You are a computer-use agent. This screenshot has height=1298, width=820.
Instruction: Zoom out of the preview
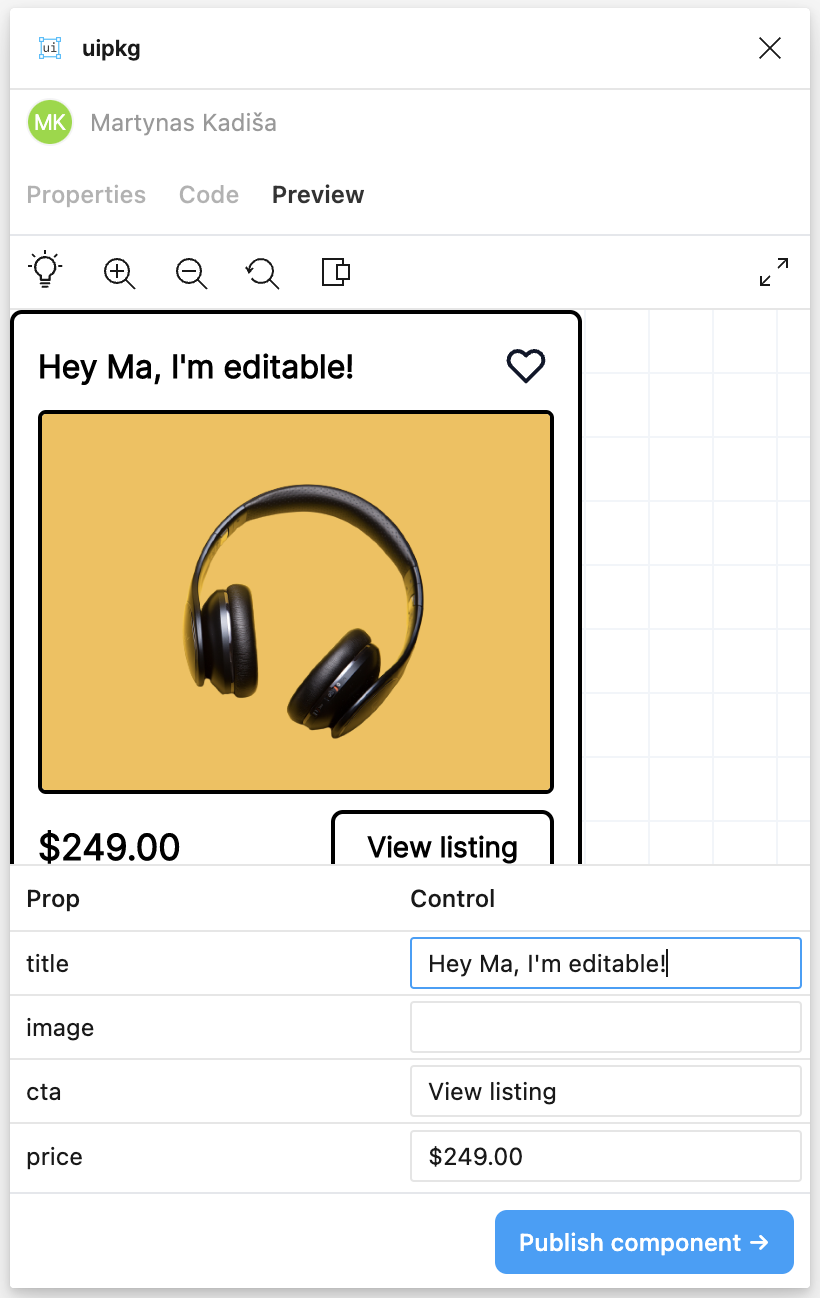point(191,273)
